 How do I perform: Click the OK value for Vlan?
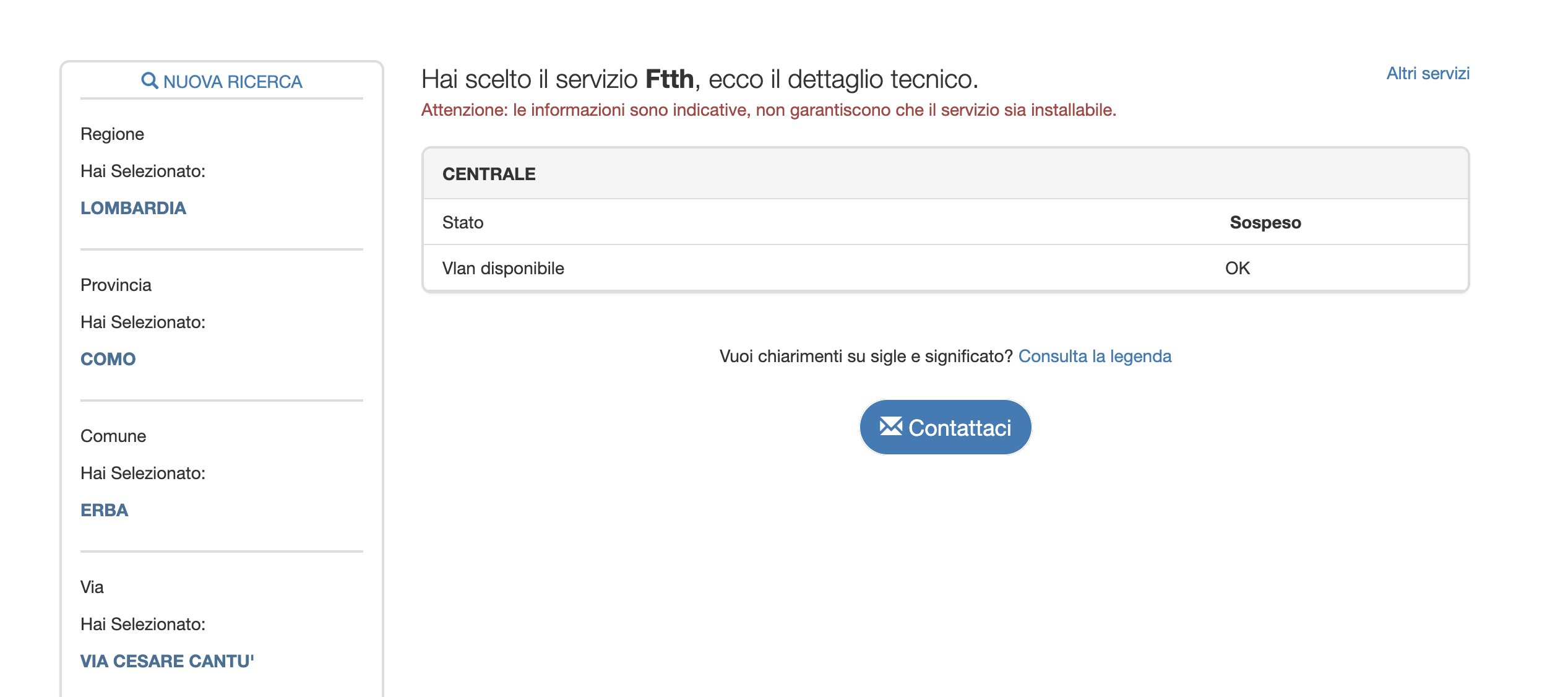coord(1237,268)
